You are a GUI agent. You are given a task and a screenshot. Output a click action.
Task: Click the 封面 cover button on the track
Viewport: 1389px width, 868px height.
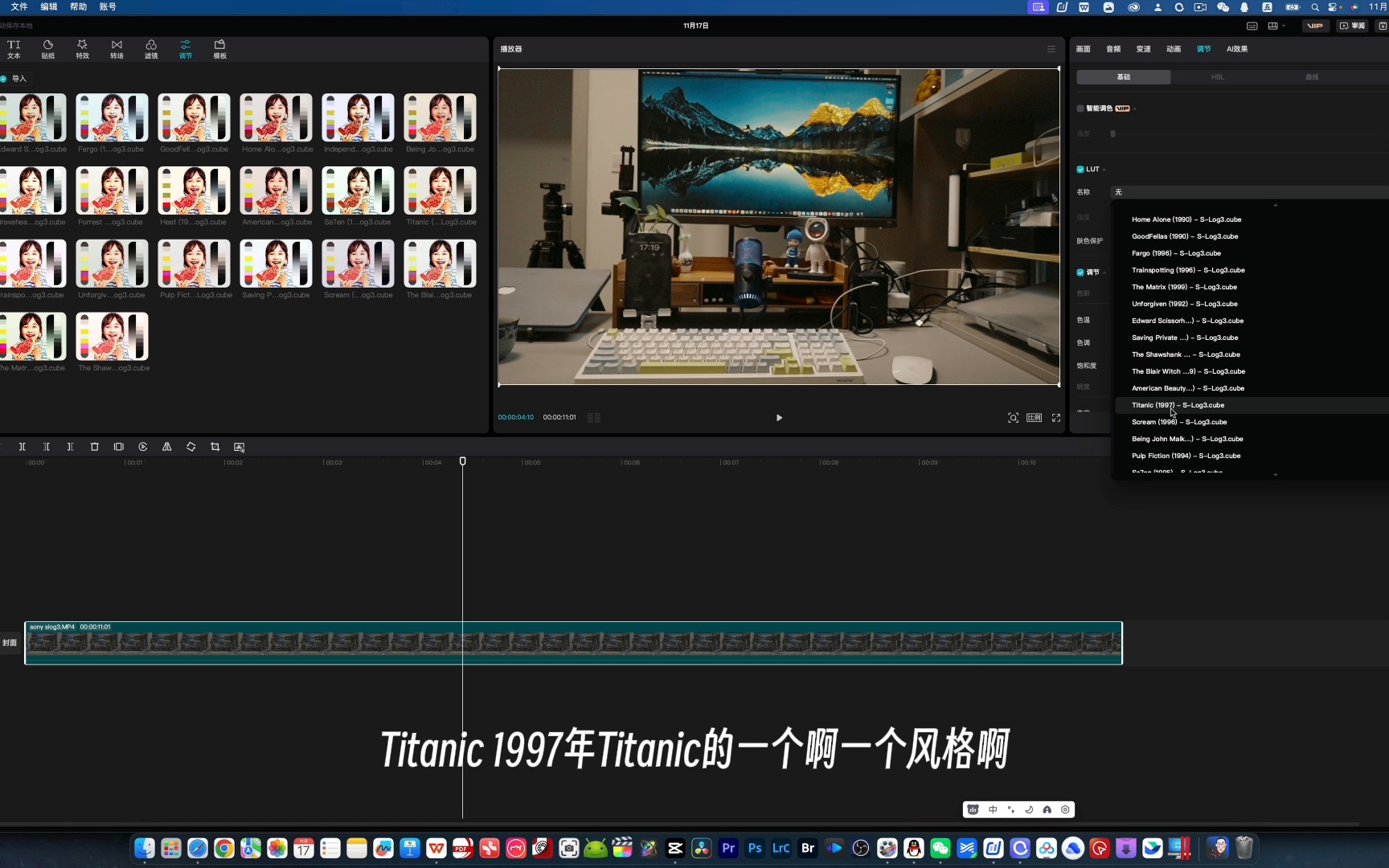[10, 643]
